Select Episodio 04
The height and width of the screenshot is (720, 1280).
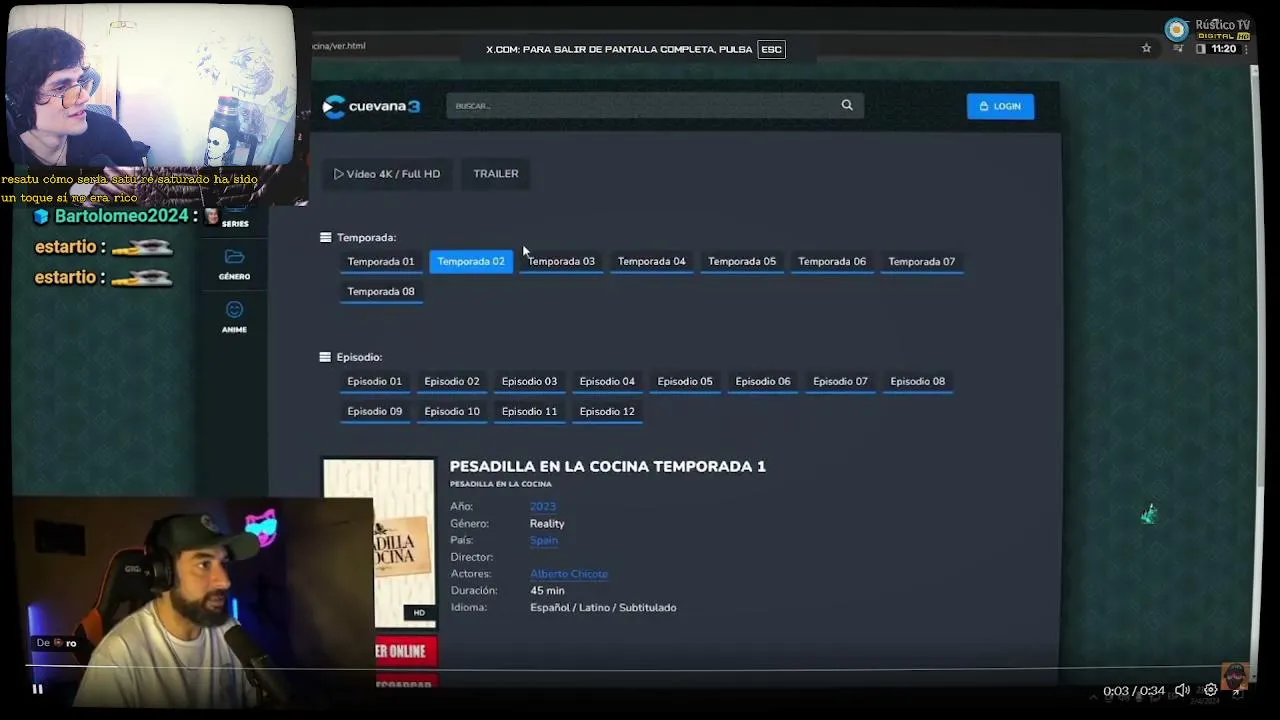[x=607, y=381]
